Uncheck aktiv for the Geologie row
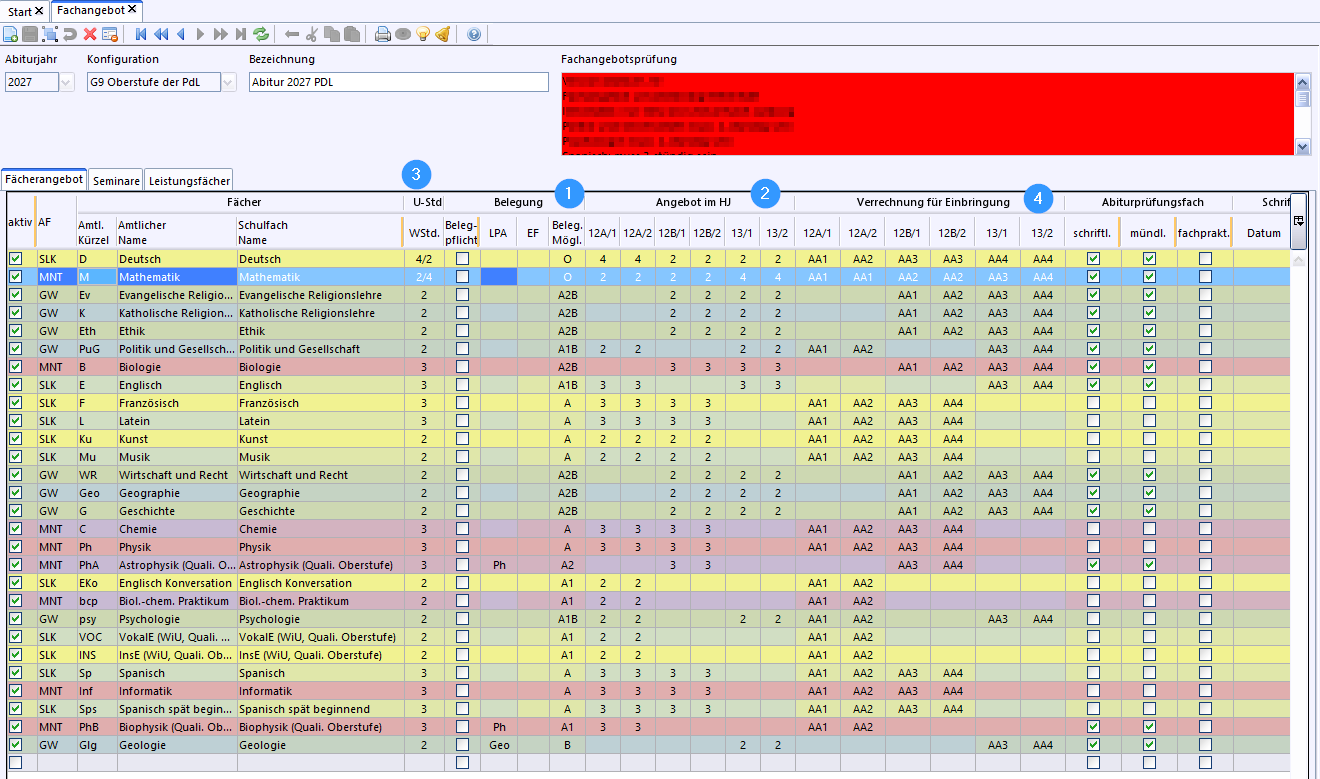The height and width of the screenshot is (779, 1320). pos(15,745)
